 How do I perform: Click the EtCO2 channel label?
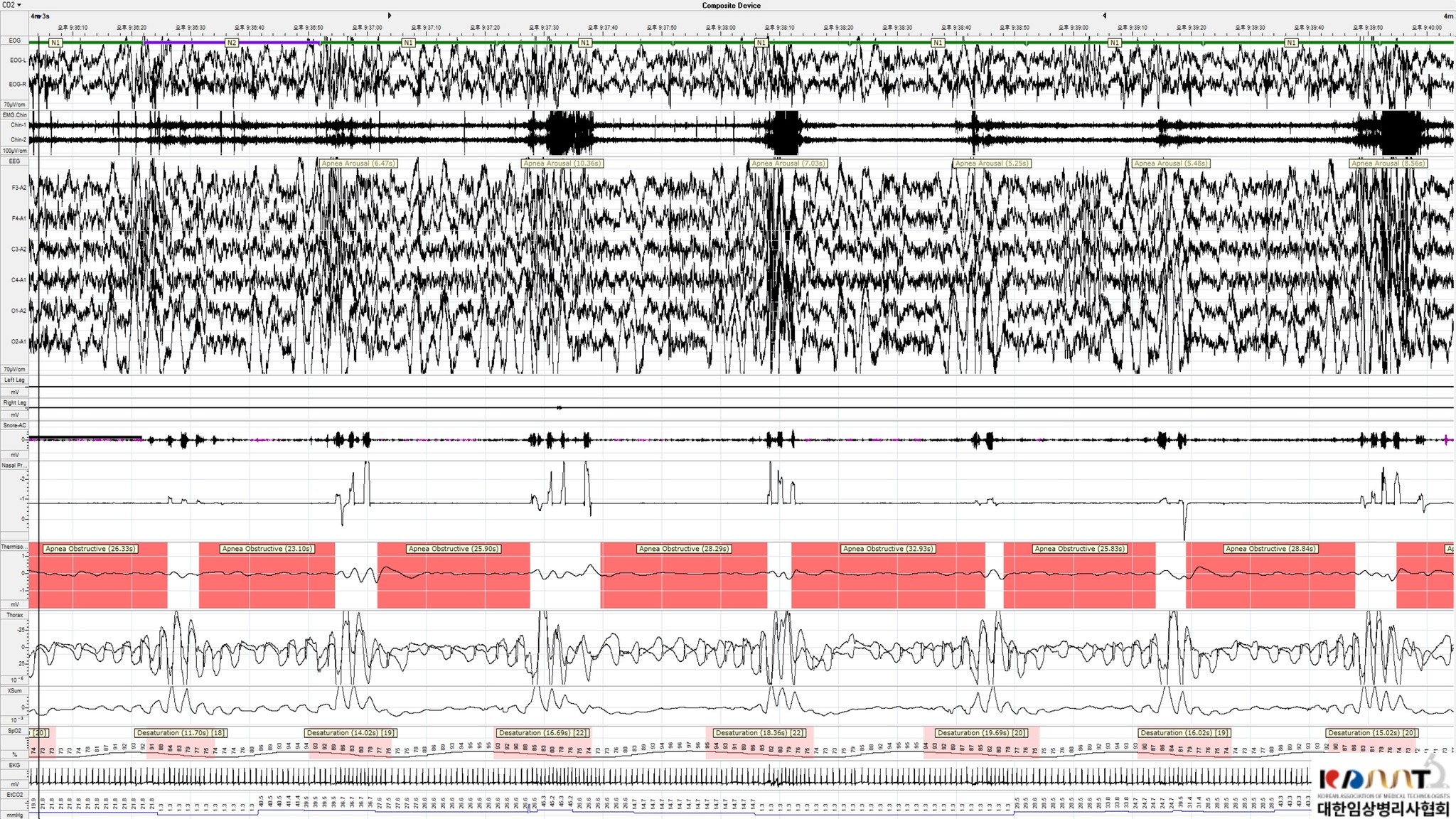14,795
